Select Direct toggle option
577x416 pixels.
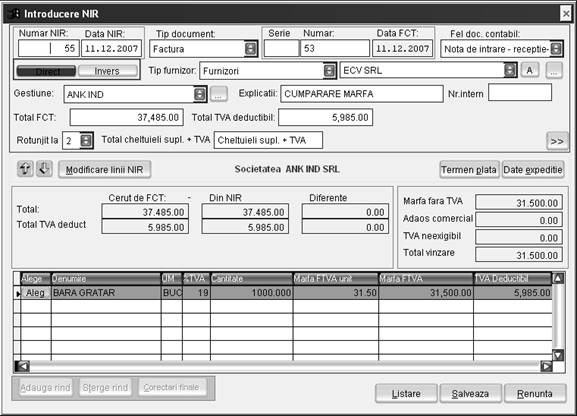[x=46, y=71]
